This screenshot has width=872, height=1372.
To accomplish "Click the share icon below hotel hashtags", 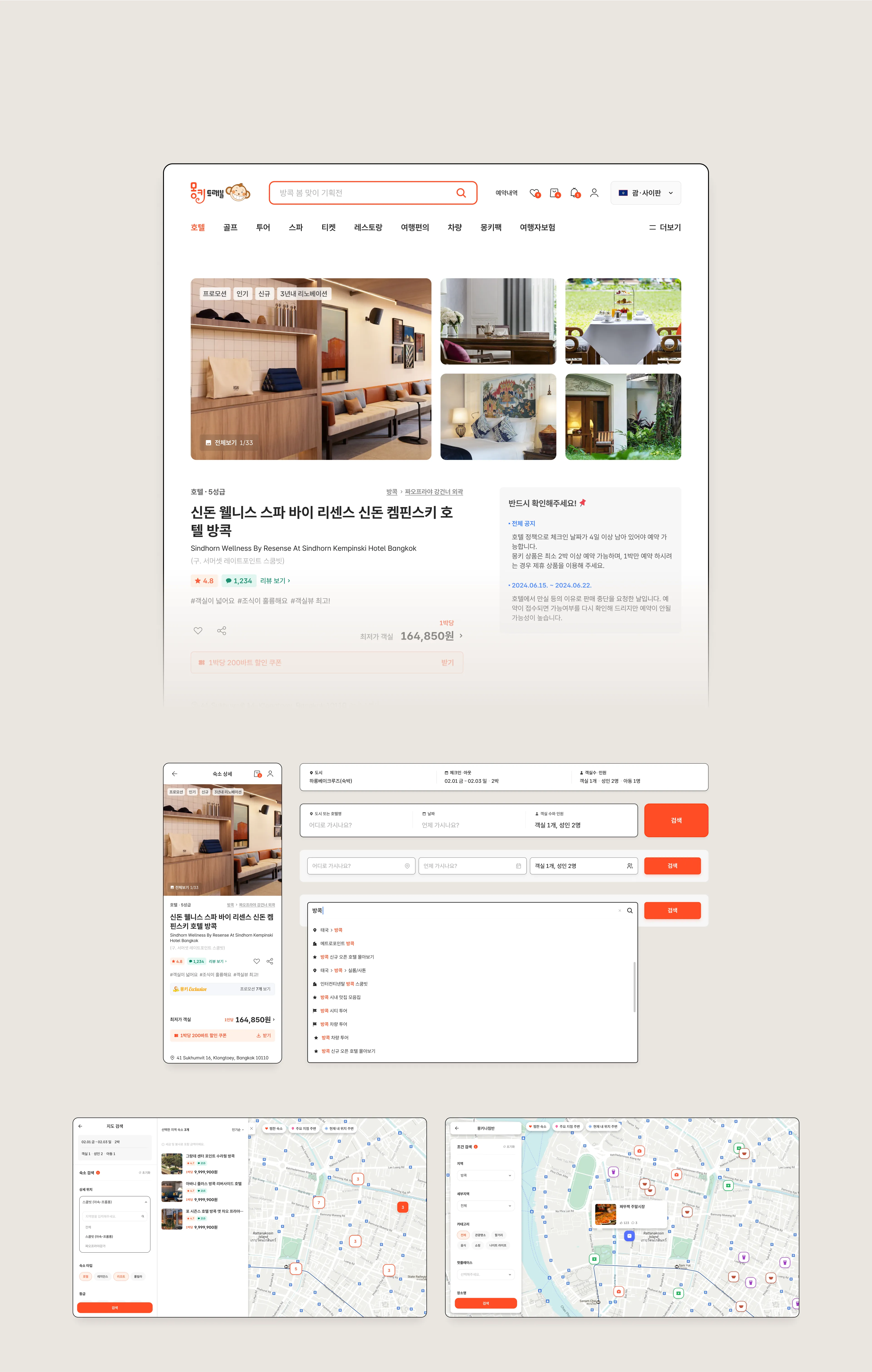I will 222,631.
